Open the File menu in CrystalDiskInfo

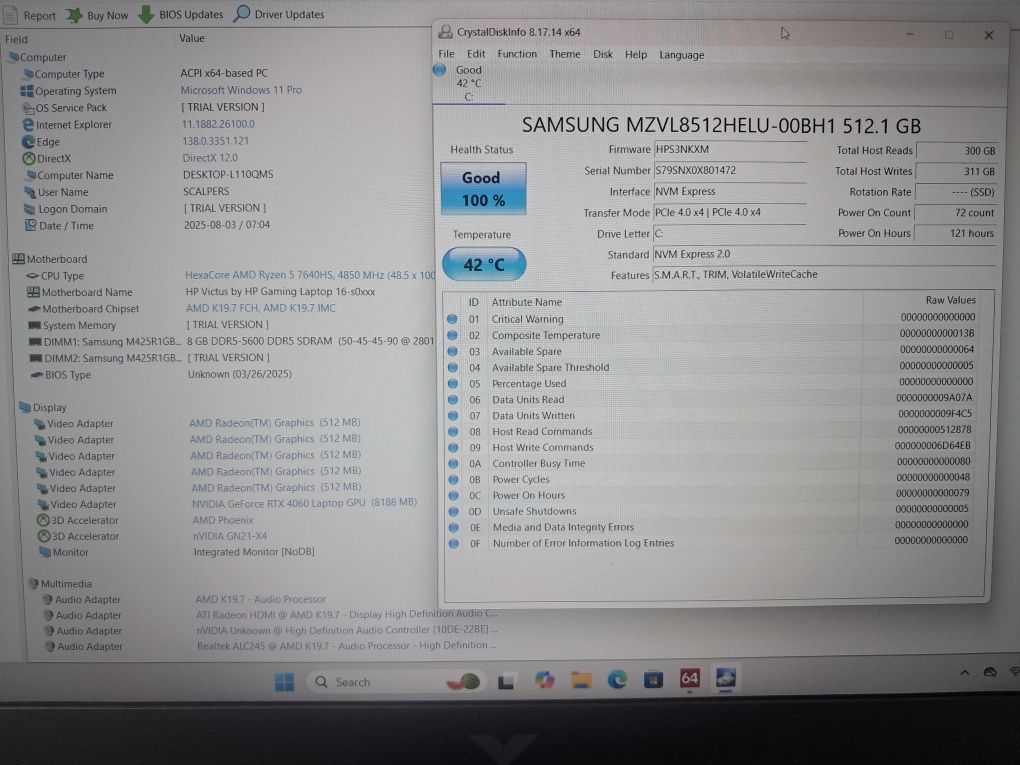coord(446,54)
